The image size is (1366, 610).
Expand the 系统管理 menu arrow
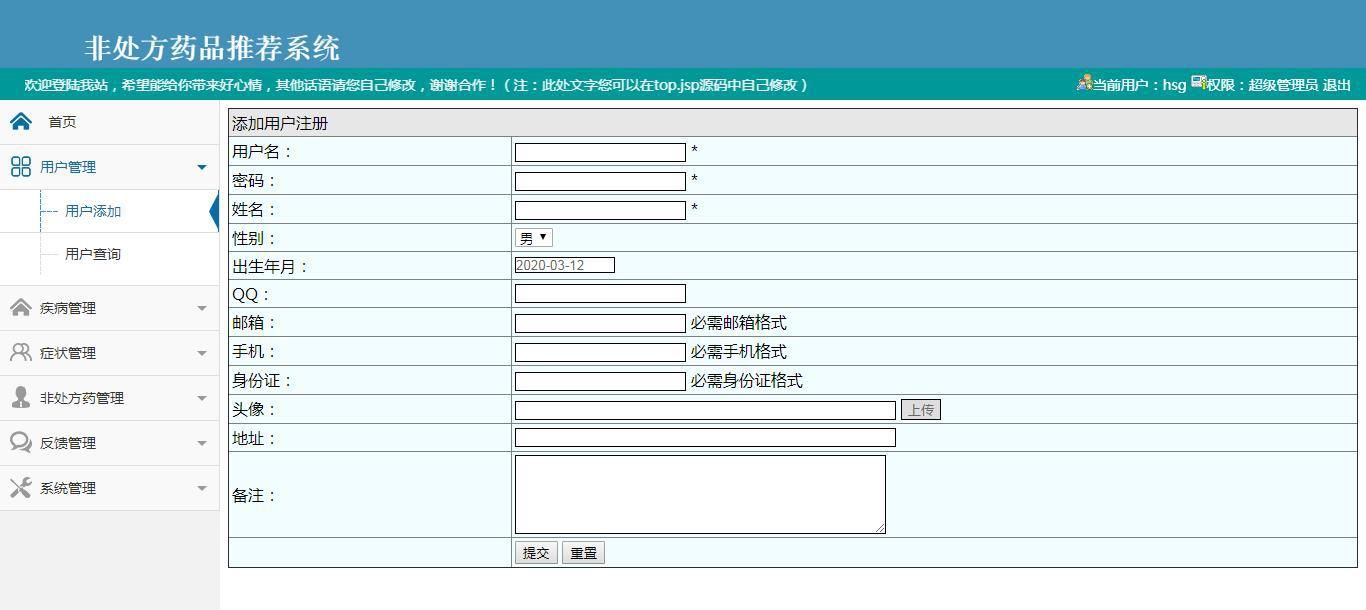click(202, 488)
